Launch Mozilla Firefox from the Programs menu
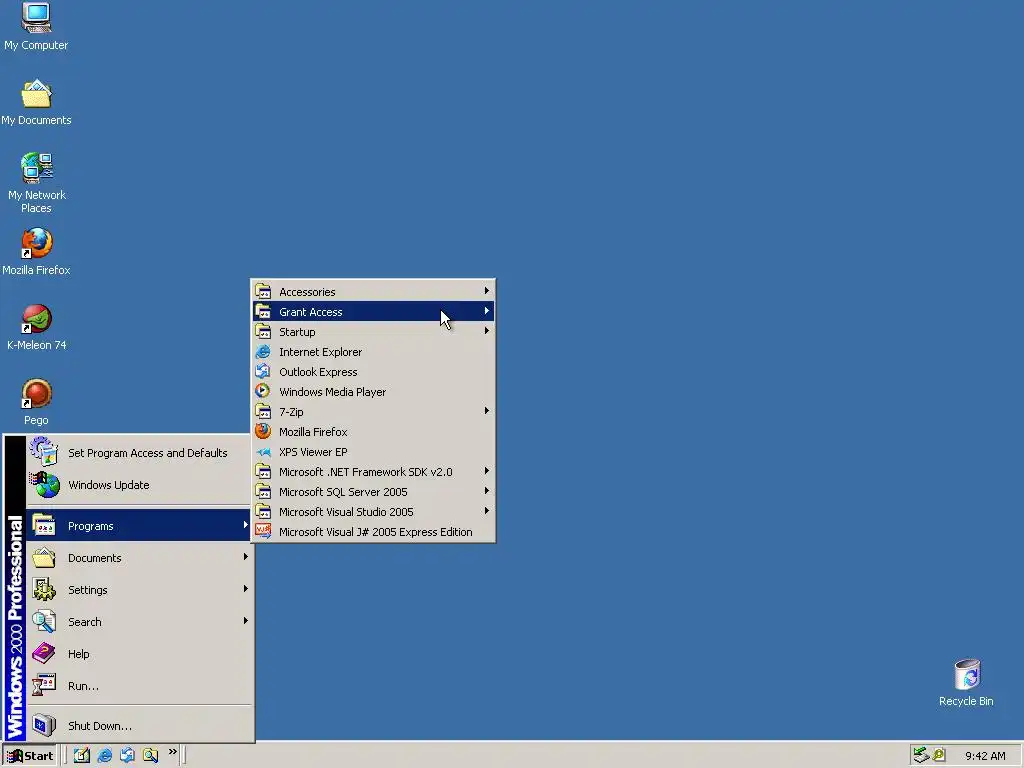The width and height of the screenshot is (1024, 768). [x=374, y=432]
